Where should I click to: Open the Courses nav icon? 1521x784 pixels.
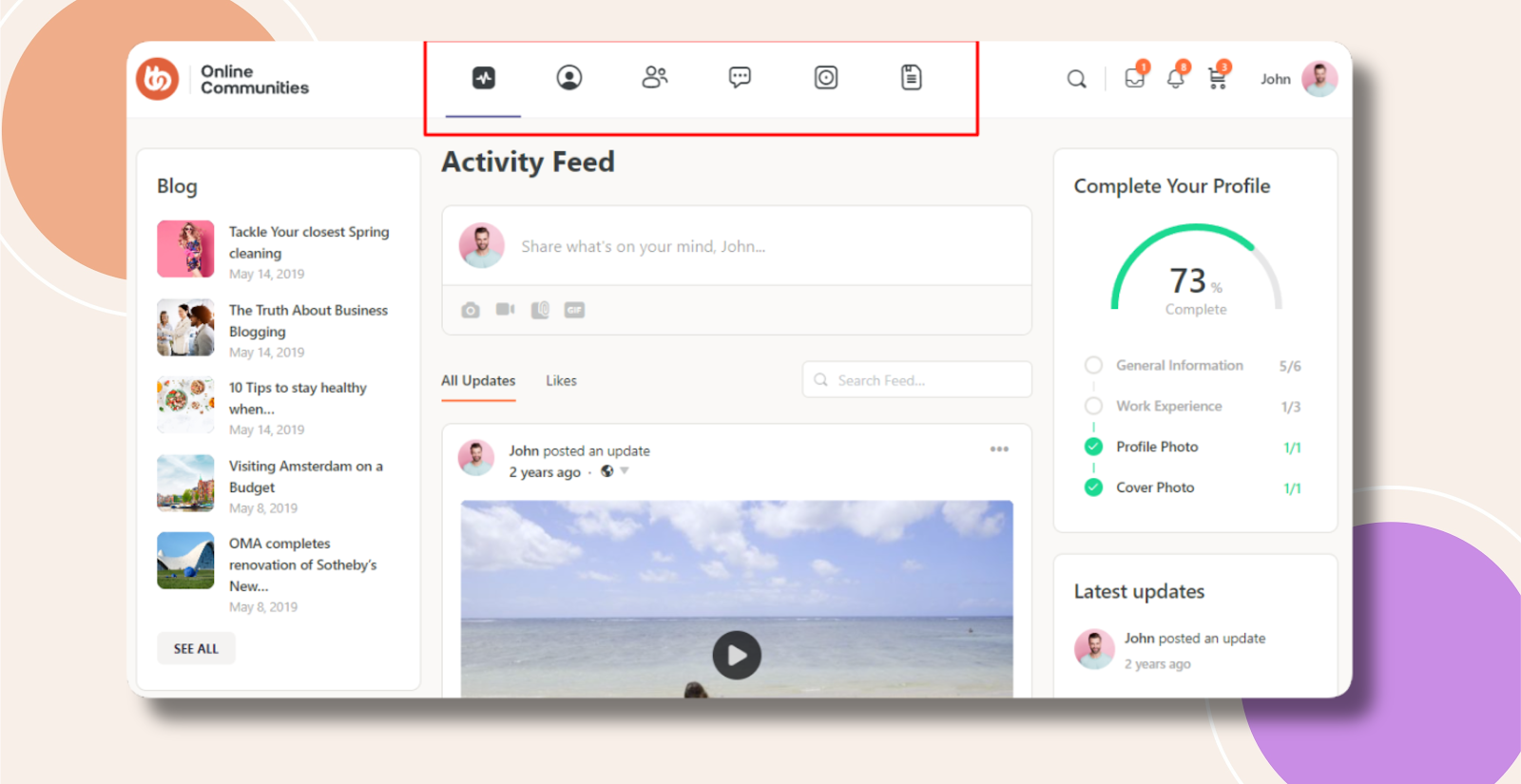tap(826, 78)
